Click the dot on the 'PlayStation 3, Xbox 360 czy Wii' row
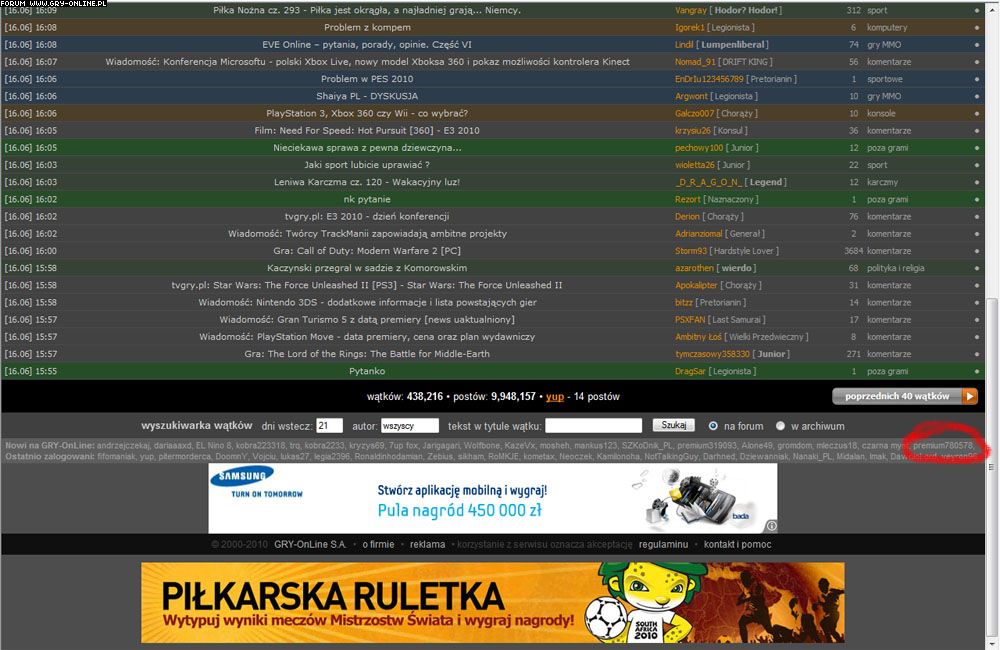The height and width of the screenshot is (650, 1000). point(976,114)
